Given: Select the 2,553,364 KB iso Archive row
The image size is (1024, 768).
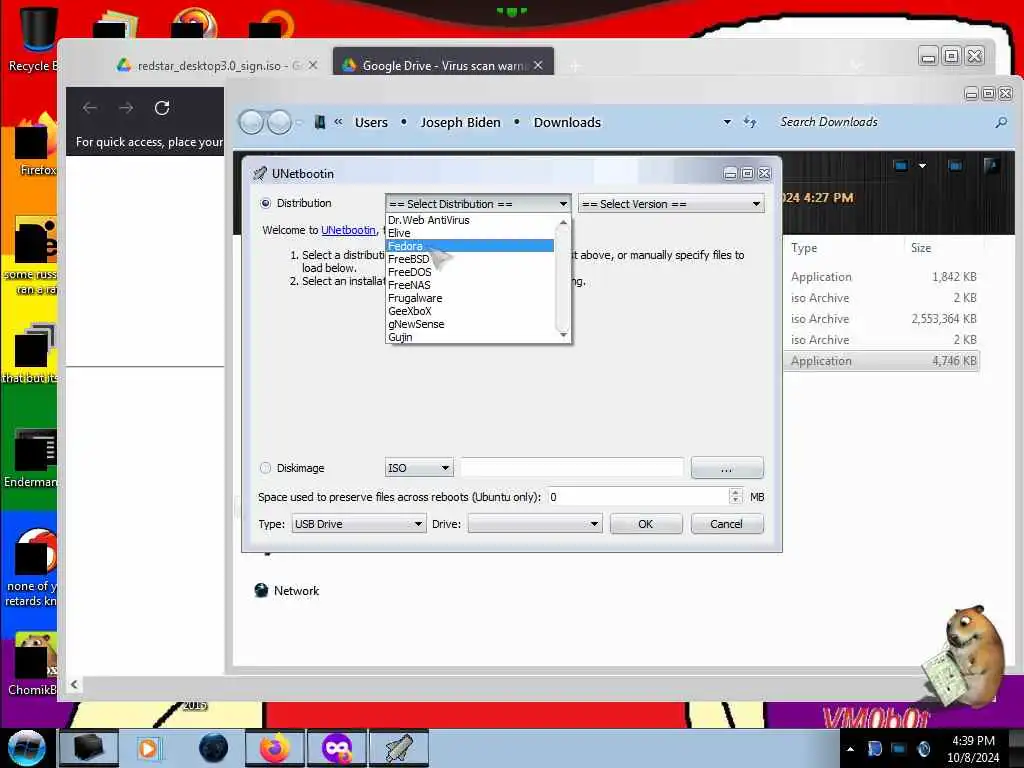Looking at the screenshot, I should [x=882, y=319].
